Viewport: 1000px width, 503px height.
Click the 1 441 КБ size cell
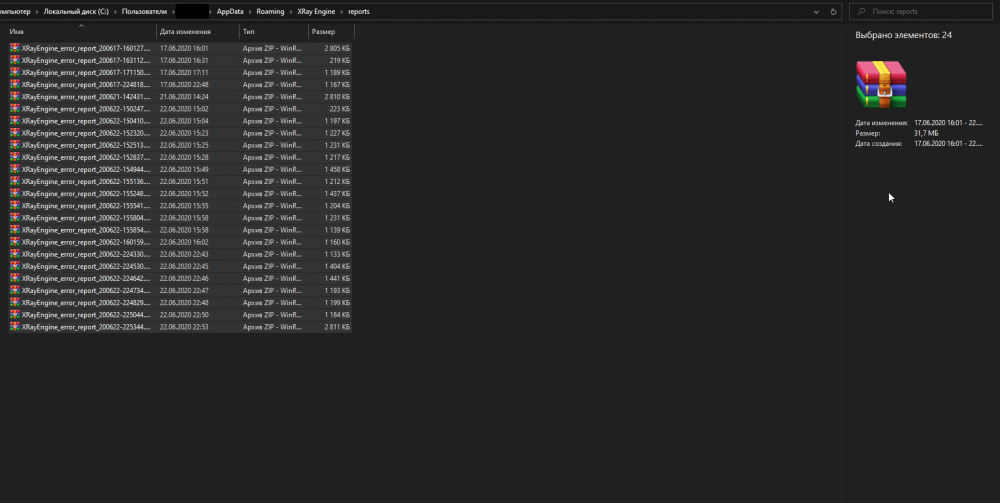pos(337,278)
